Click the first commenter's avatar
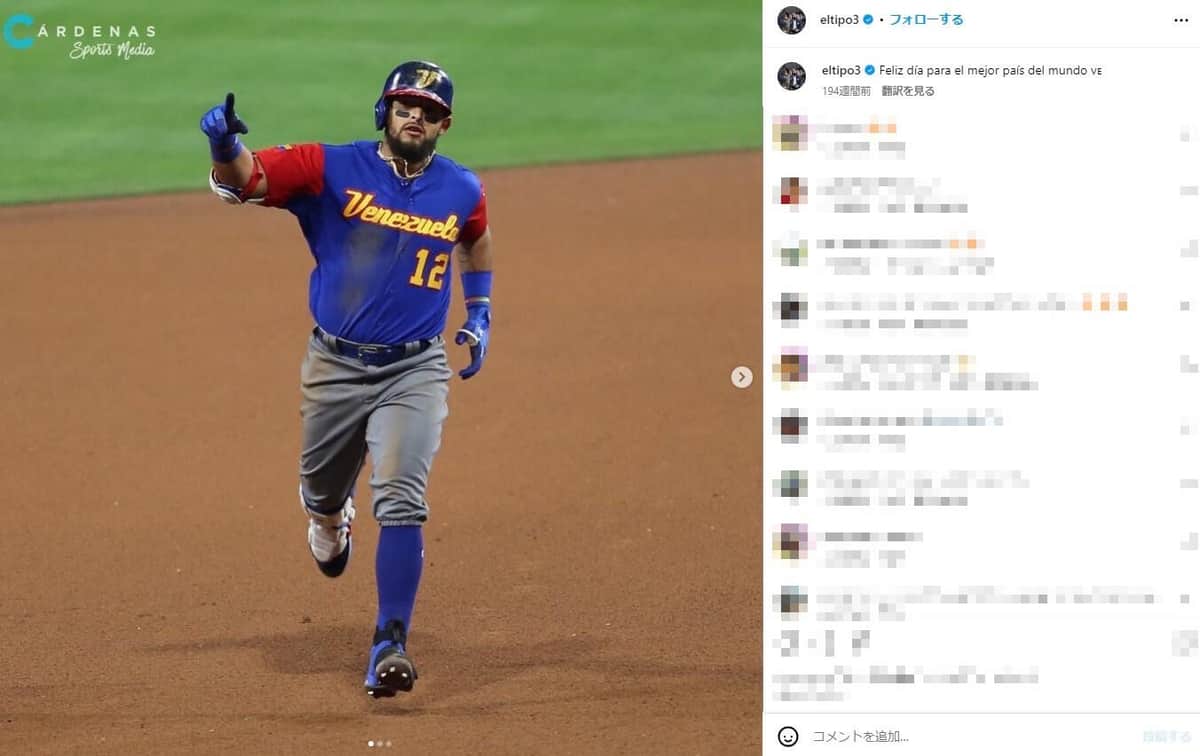Image resolution: width=1200 pixels, height=756 pixels. [x=789, y=133]
